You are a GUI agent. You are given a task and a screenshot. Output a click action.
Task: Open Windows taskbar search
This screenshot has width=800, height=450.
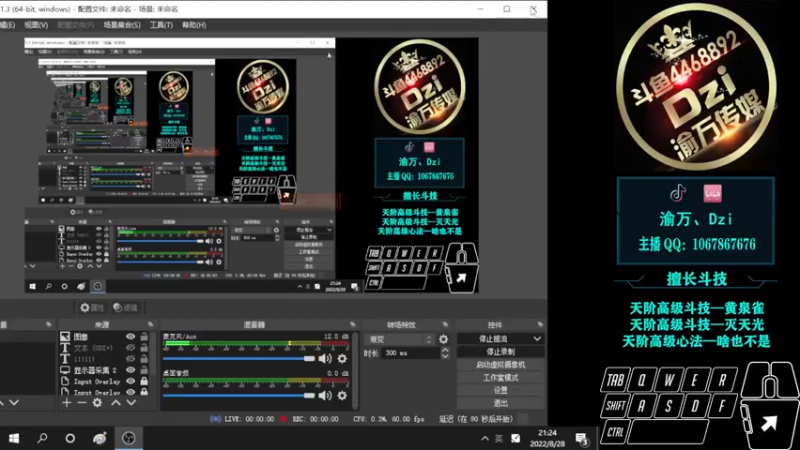pyautogui.click(x=42, y=438)
